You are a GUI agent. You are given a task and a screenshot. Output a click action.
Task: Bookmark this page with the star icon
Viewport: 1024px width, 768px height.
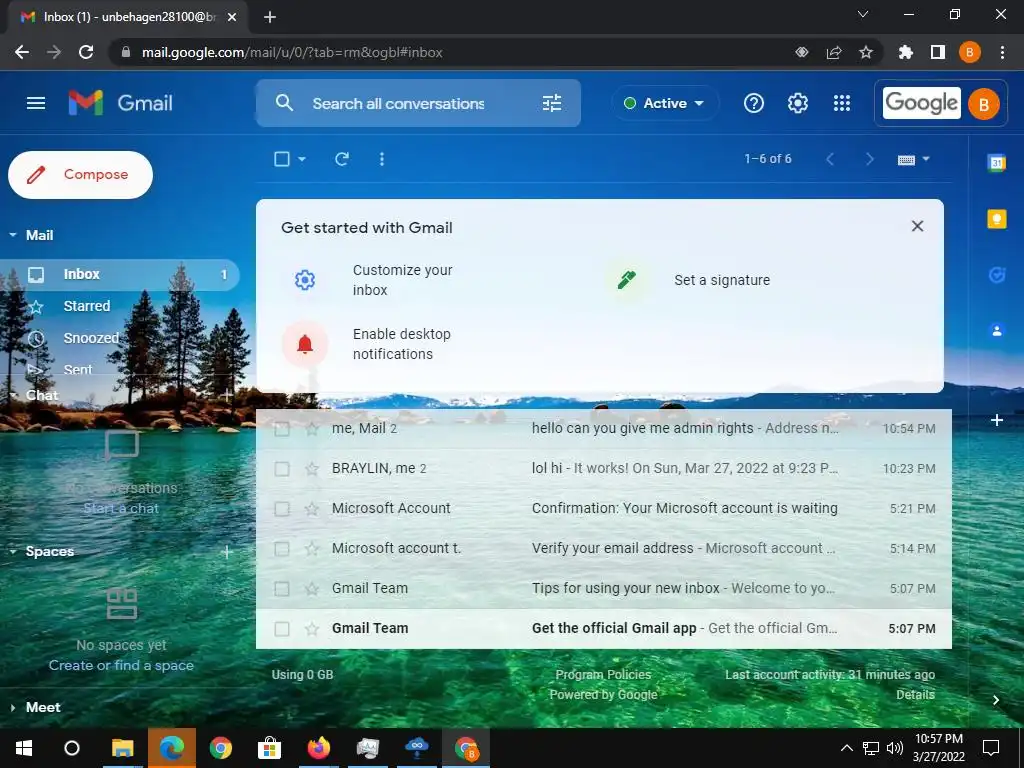click(866, 52)
